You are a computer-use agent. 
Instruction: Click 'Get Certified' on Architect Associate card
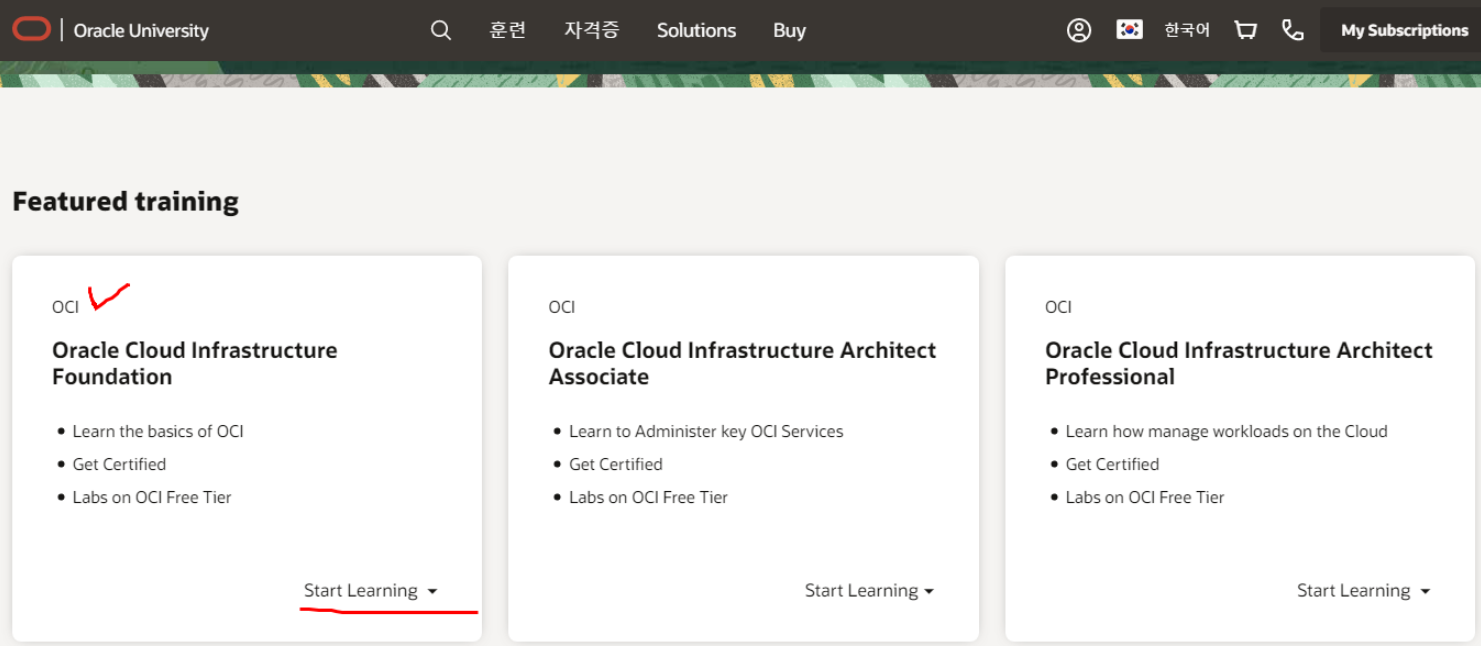point(616,464)
